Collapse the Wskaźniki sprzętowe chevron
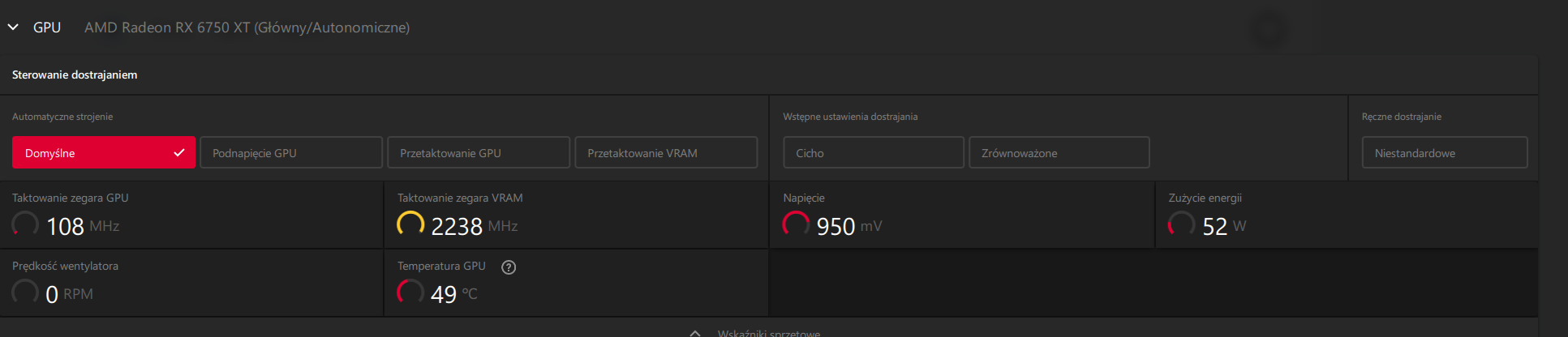This screenshot has height=337, width=1568. tap(695, 332)
